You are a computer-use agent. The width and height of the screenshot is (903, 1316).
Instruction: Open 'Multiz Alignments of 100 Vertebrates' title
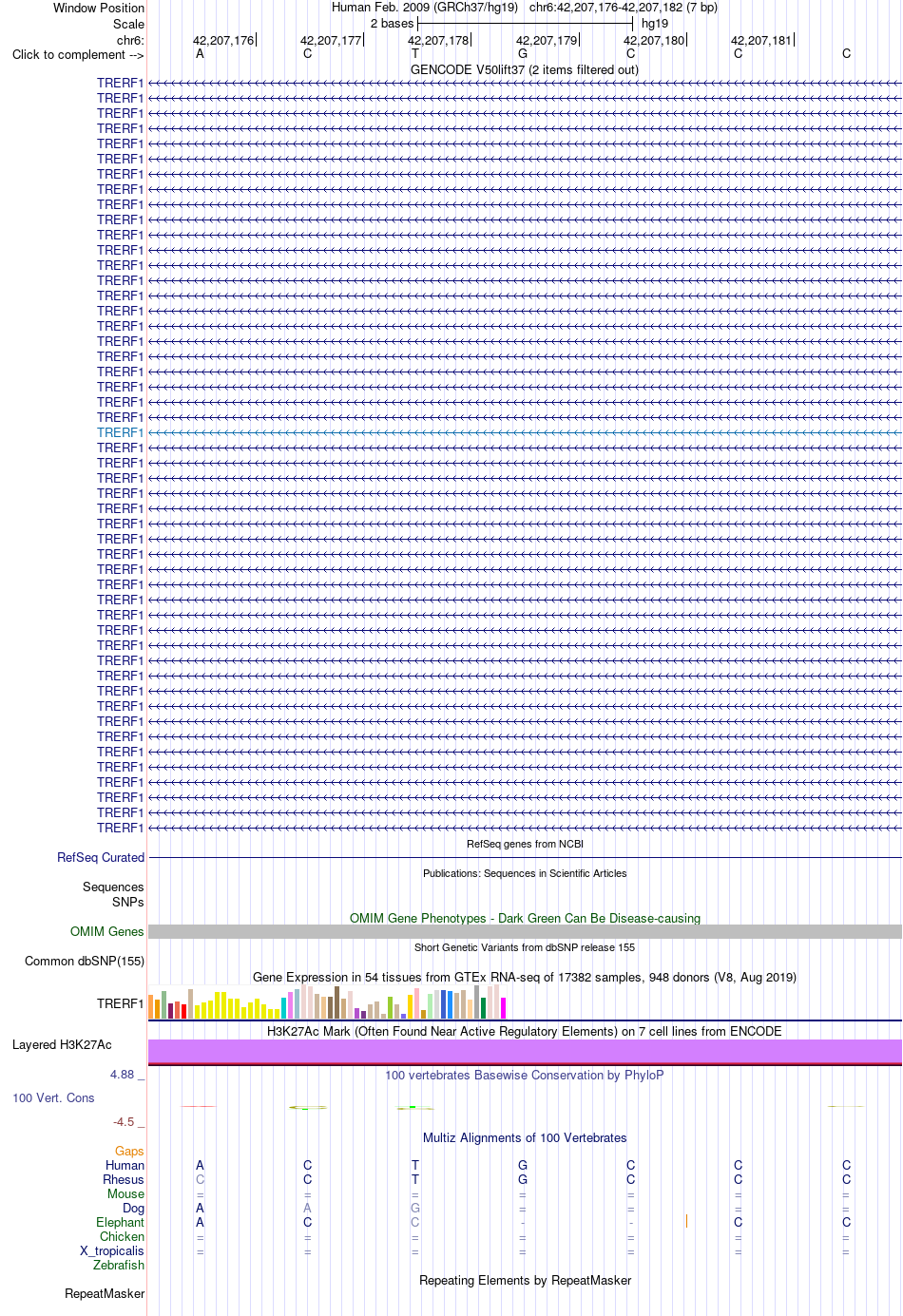click(525, 1137)
